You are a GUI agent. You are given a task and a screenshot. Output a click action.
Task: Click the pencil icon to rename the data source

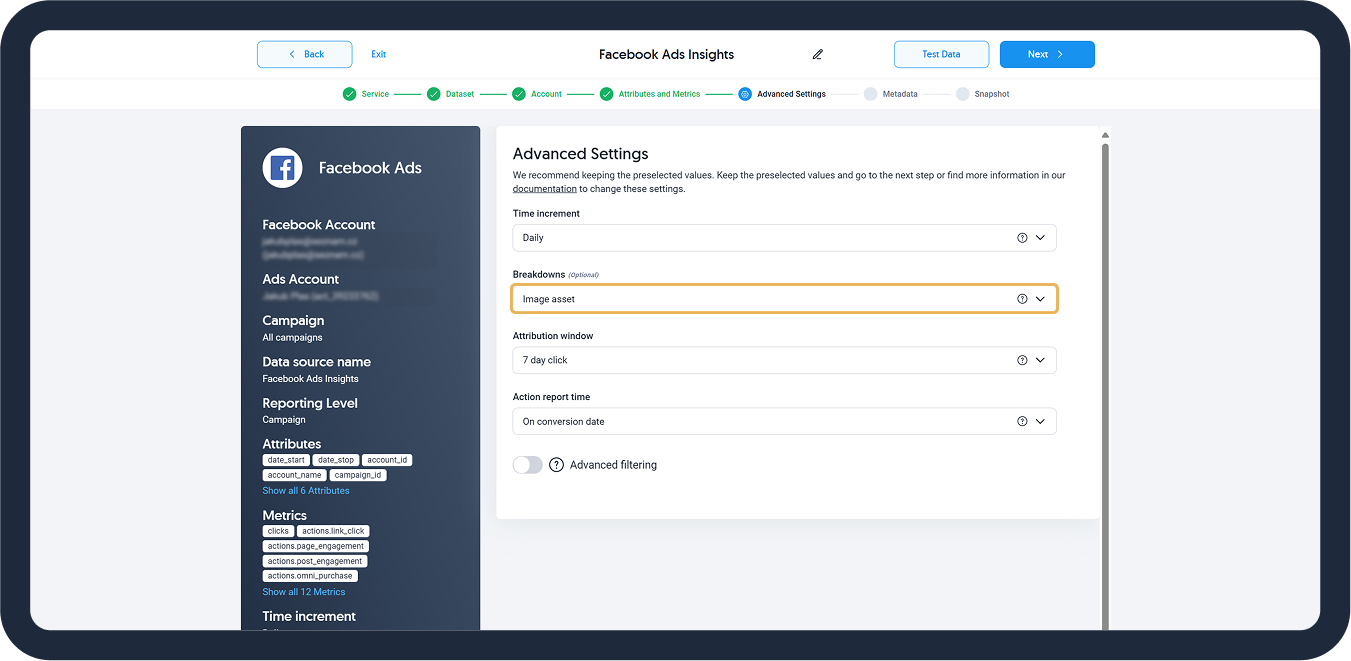click(817, 54)
